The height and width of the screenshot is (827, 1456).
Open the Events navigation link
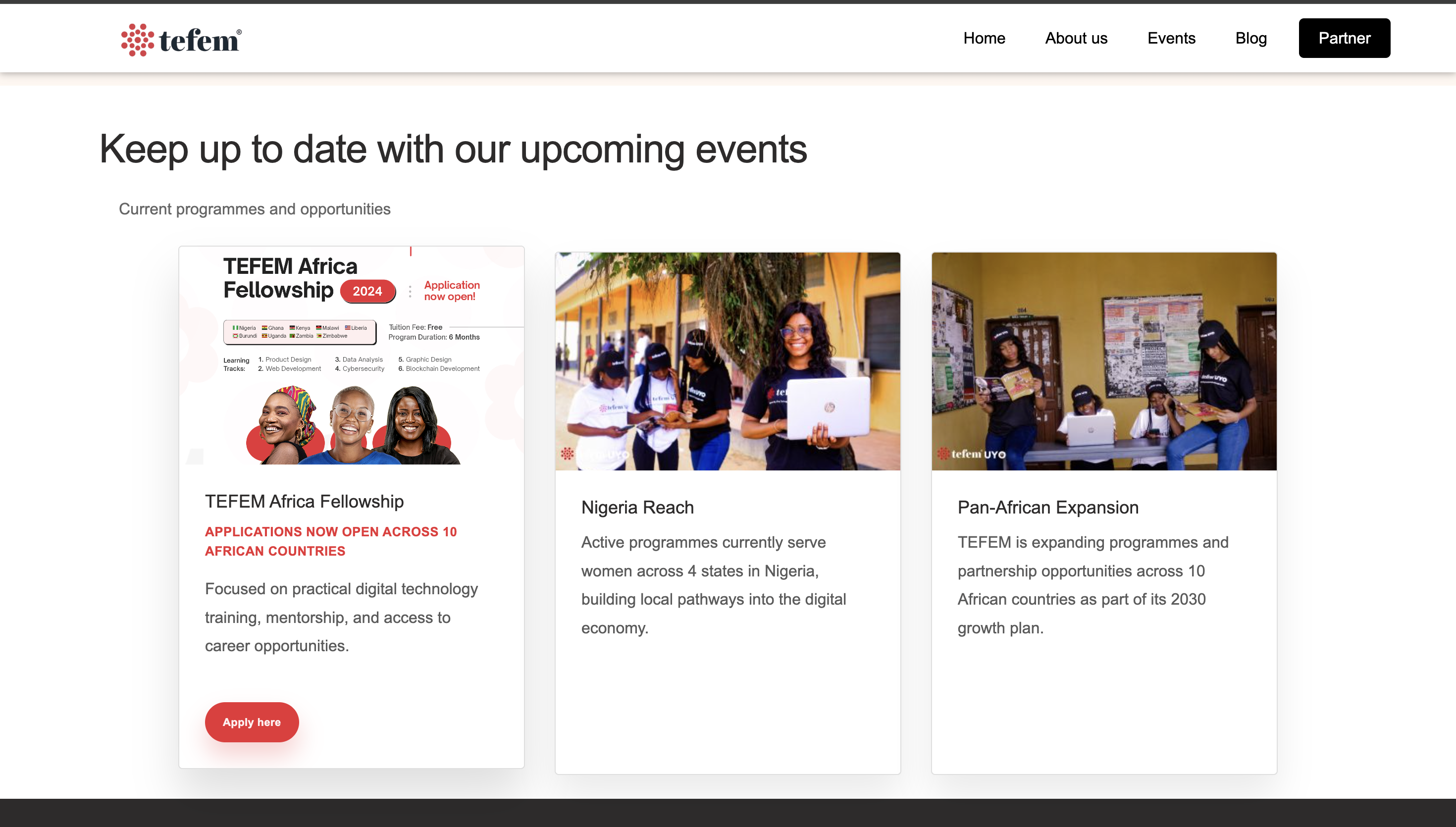(1171, 38)
